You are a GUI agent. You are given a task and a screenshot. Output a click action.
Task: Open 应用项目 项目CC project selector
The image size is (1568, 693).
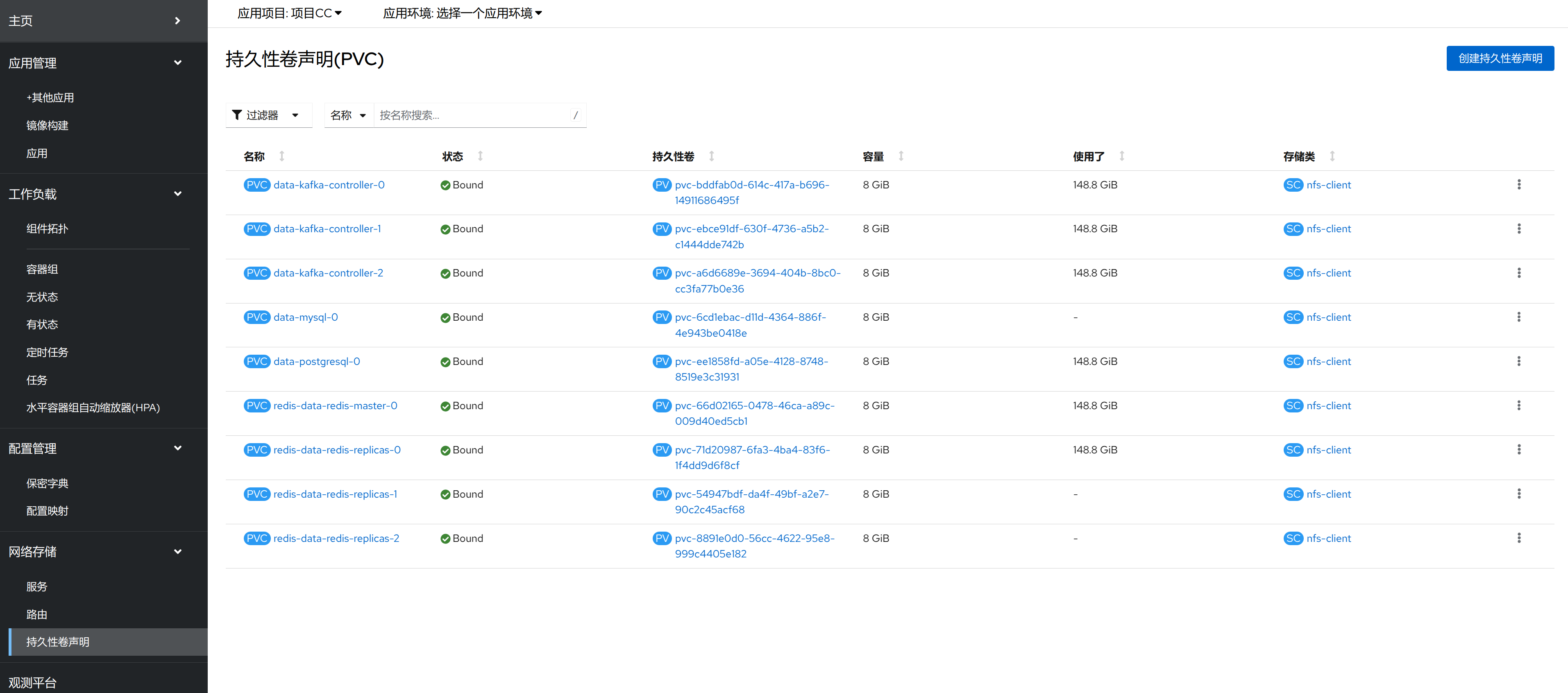(x=289, y=14)
